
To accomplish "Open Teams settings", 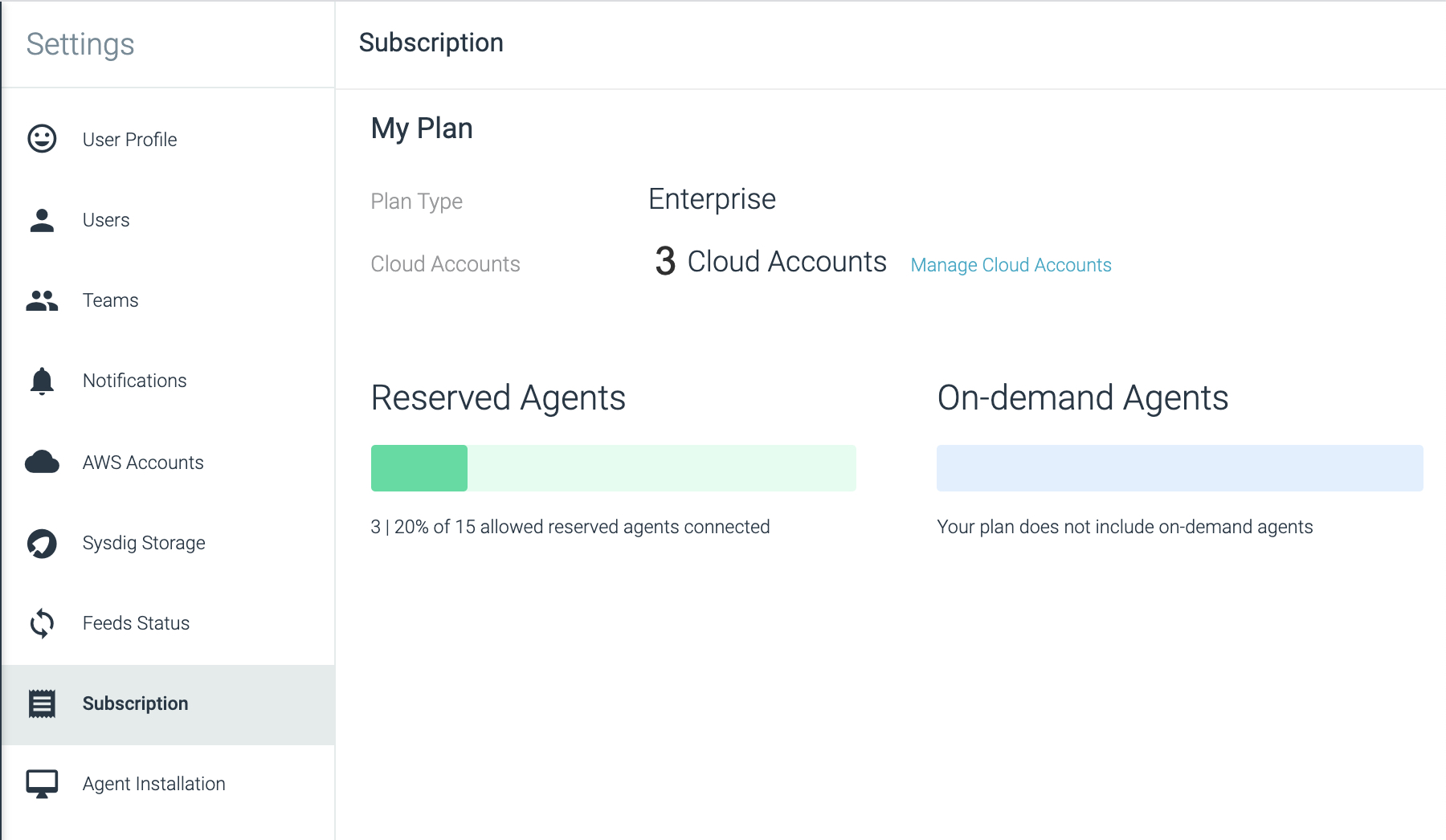I will click(168, 300).
